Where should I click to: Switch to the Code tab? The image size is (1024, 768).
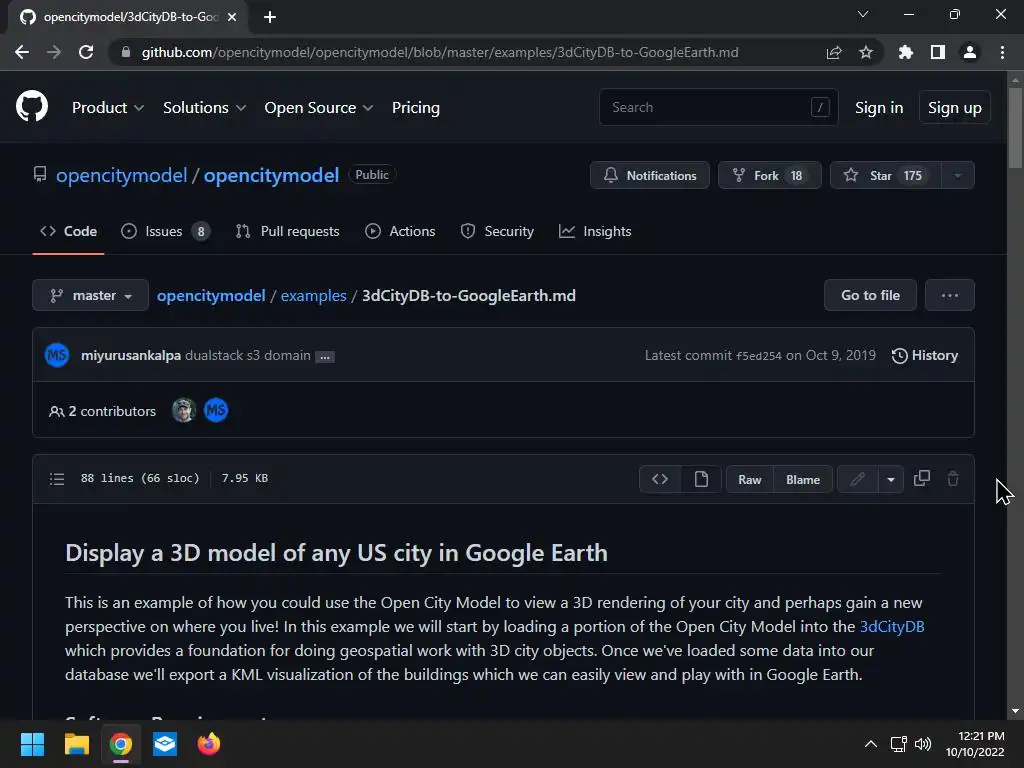(x=69, y=231)
